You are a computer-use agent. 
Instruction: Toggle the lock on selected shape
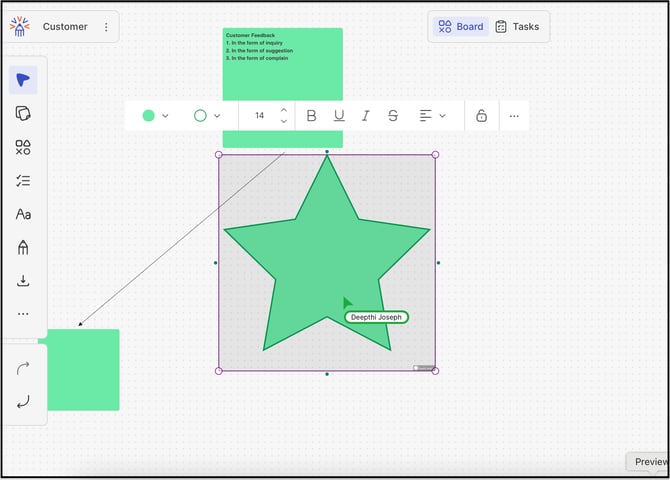click(x=481, y=116)
